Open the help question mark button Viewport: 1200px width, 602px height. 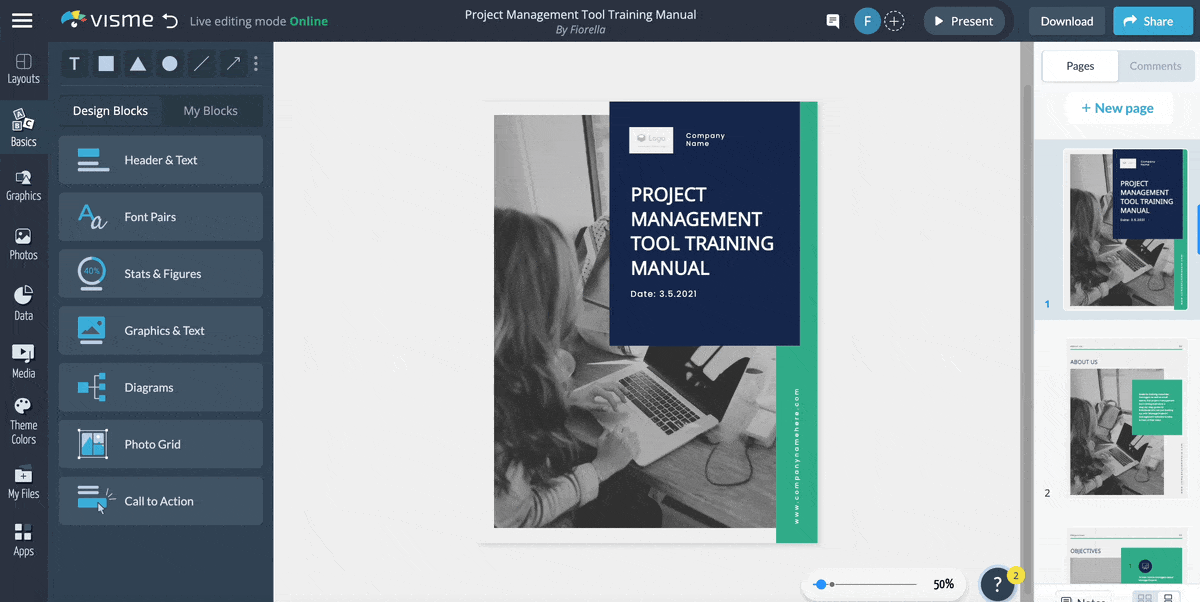(x=997, y=584)
